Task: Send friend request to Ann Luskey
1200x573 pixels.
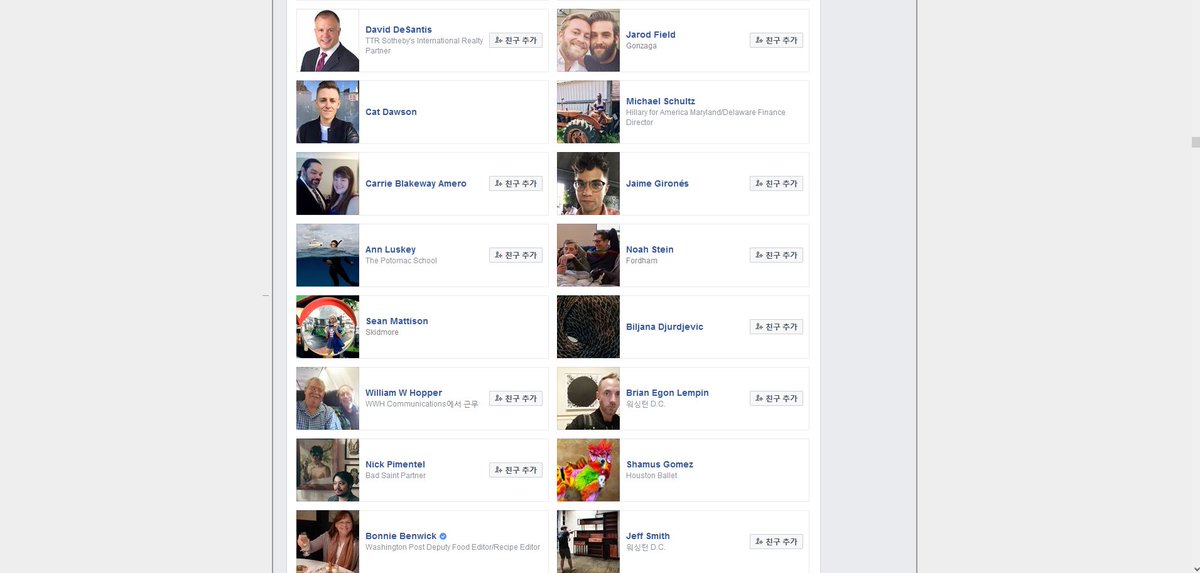Action: pos(516,255)
